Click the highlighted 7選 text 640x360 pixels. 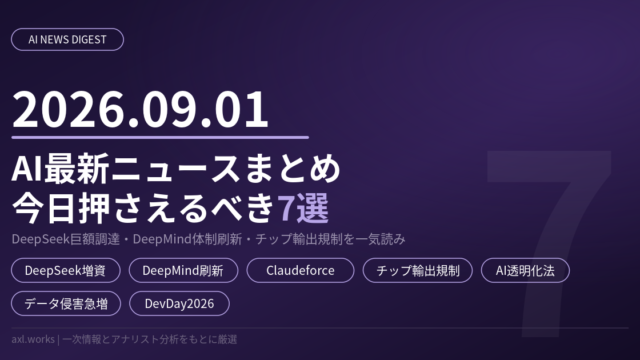(303, 208)
